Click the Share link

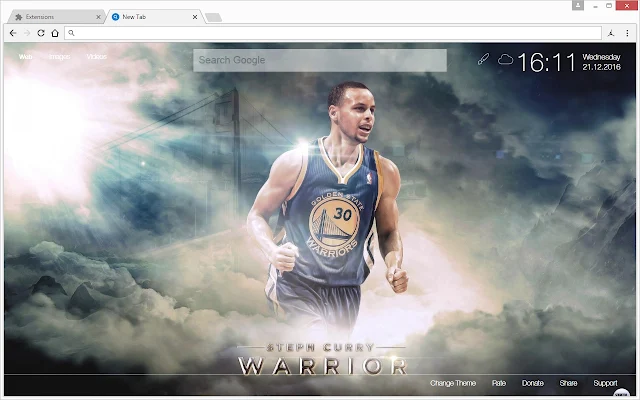(568, 383)
